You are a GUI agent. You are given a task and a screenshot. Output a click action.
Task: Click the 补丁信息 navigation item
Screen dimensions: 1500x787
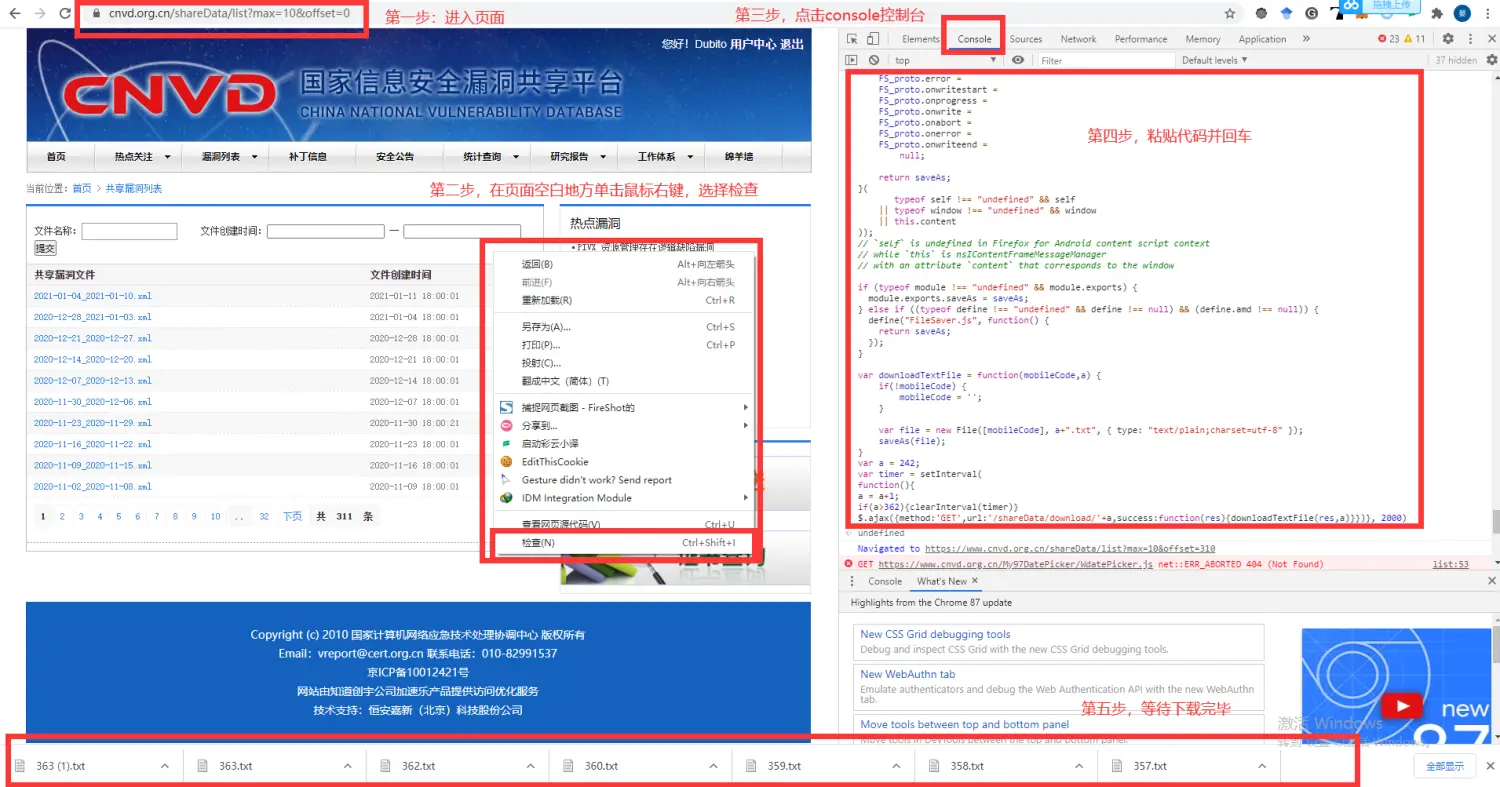point(308,157)
